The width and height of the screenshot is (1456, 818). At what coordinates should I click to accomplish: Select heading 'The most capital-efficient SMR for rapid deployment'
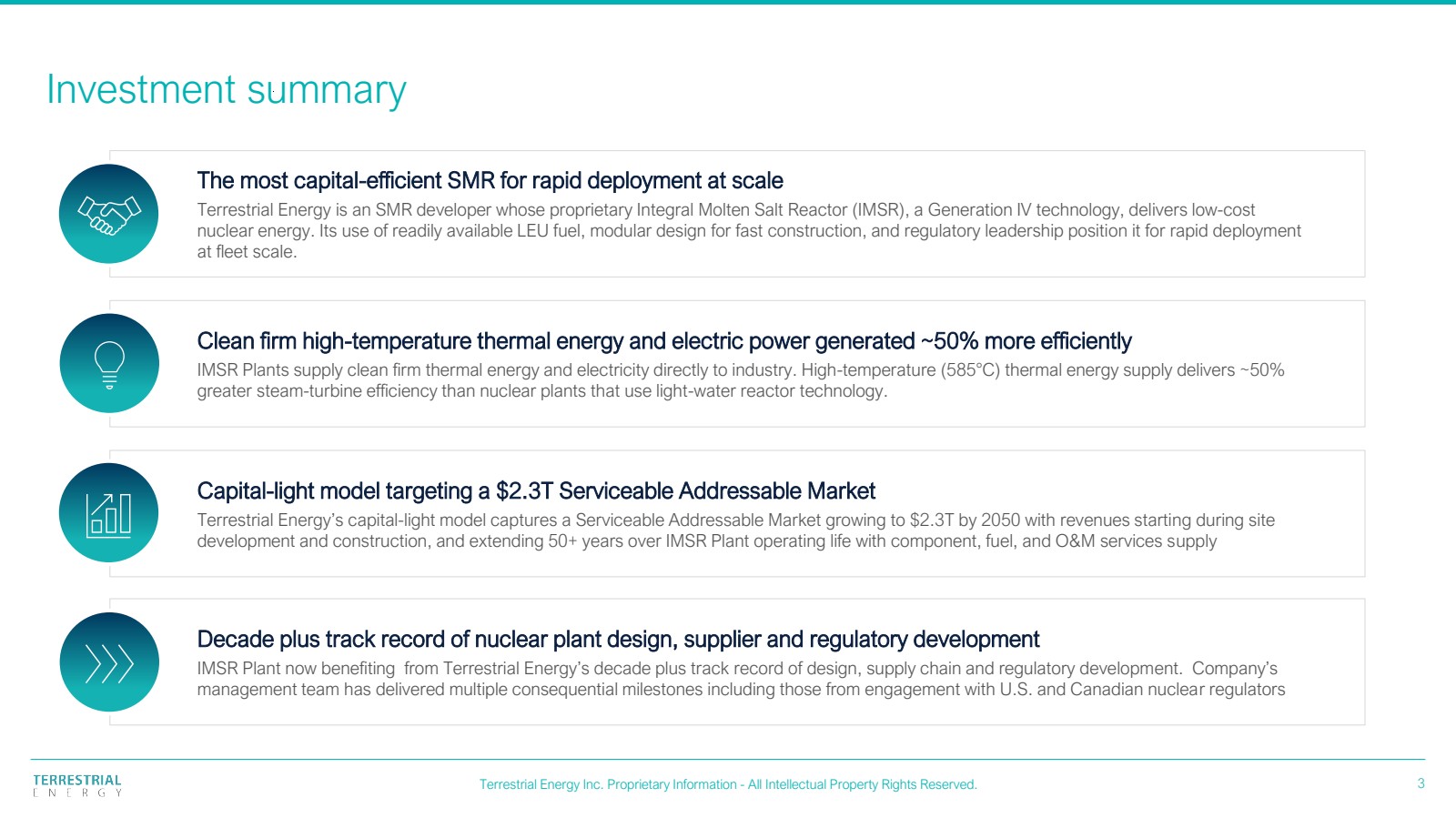(x=490, y=180)
